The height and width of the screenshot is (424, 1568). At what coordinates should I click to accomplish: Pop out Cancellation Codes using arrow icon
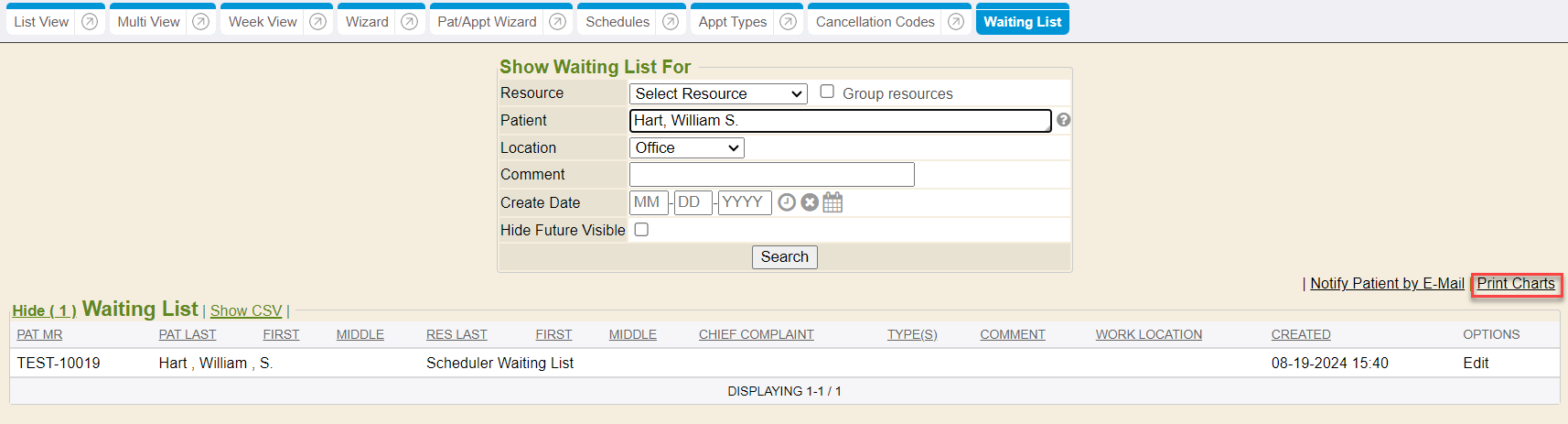(956, 22)
